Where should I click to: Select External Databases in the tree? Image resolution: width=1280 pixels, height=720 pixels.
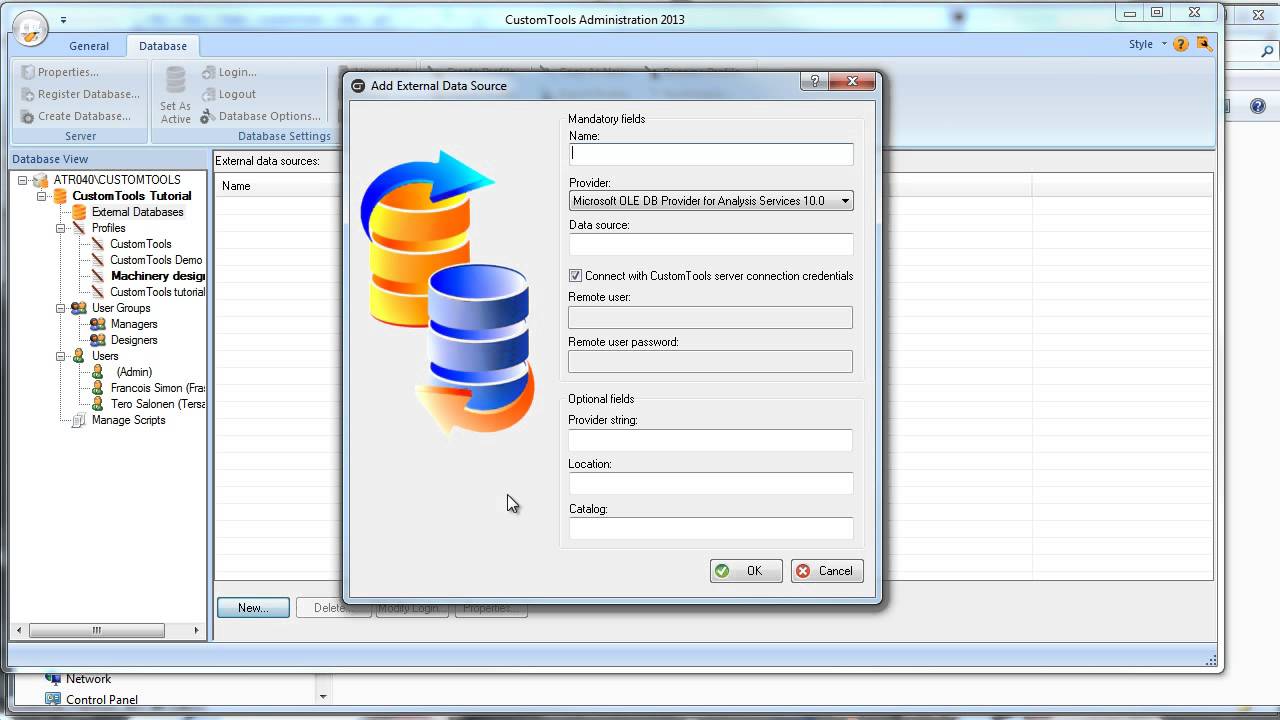[137, 212]
